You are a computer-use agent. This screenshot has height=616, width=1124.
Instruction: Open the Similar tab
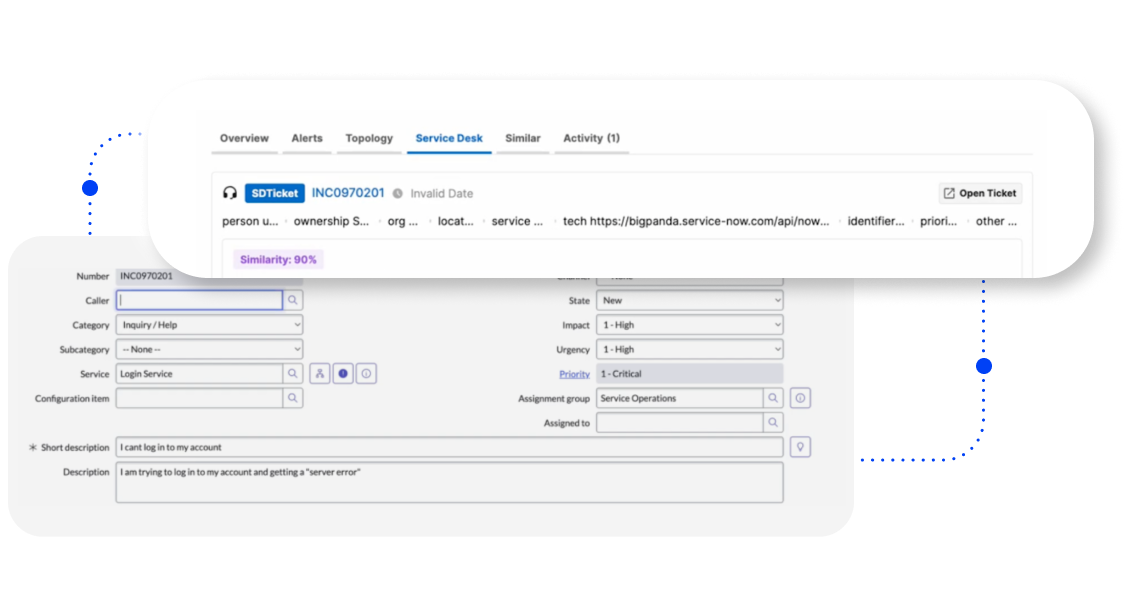(523, 138)
